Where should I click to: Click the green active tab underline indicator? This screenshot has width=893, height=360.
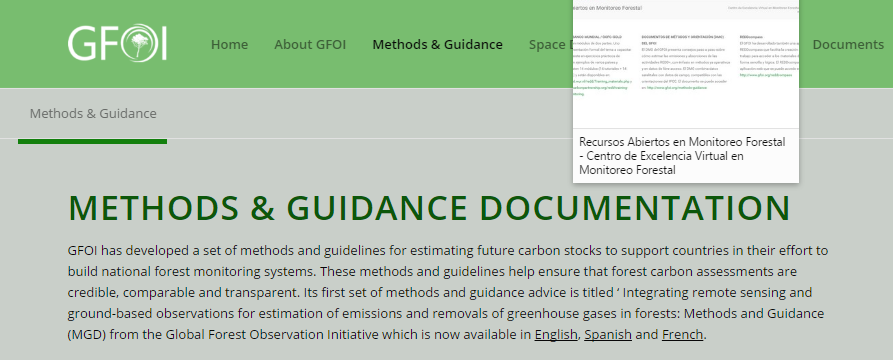(x=92, y=141)
